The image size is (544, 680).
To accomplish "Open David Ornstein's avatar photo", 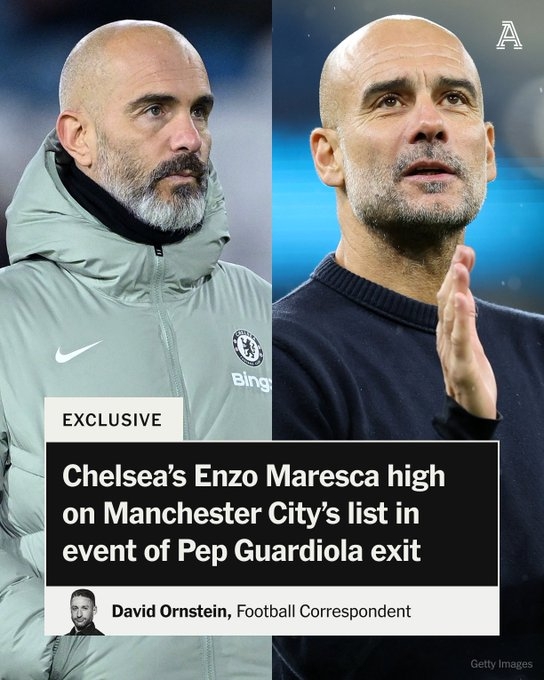I will point(84,611).
